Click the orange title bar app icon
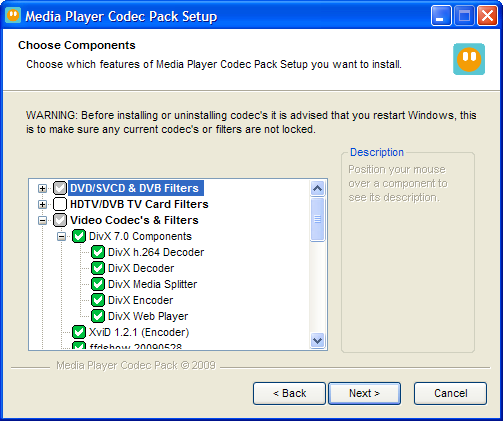This screenshot has width=503, height=421. tap(13, 15)
